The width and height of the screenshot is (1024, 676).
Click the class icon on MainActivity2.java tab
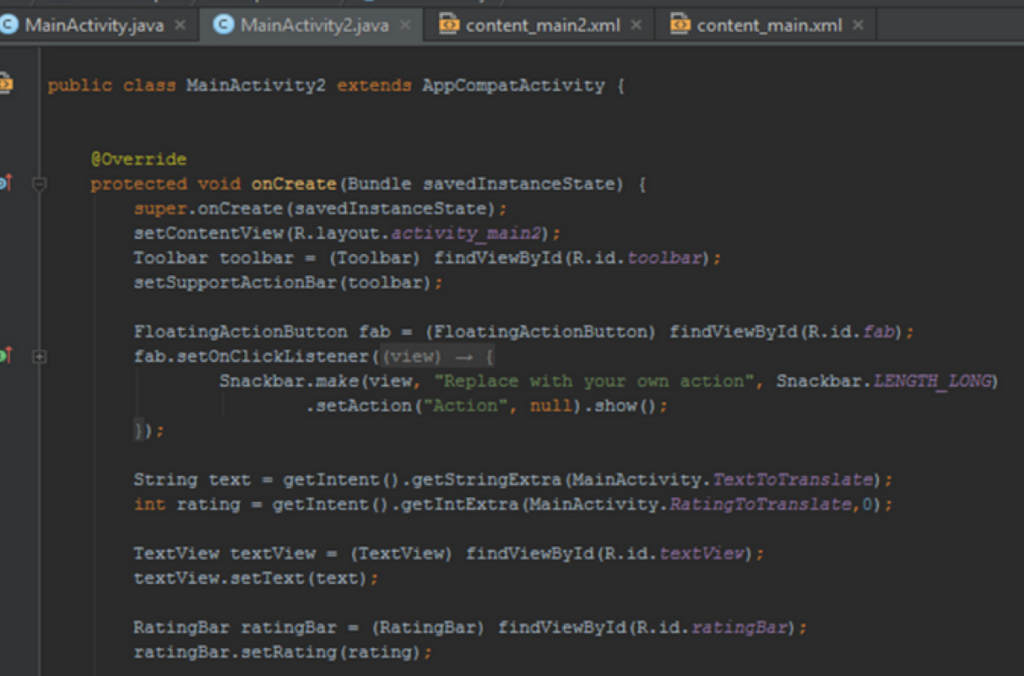(x=224, y=24)
